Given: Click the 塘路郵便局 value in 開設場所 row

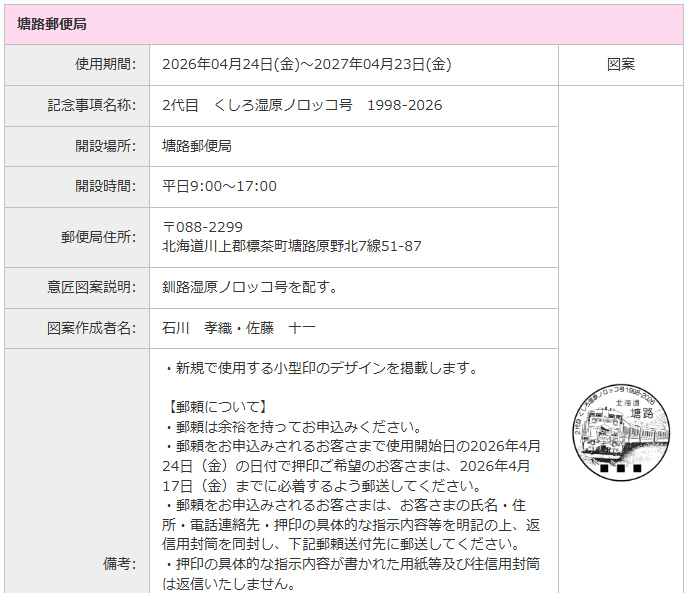Looking at the screenshot, I should coord(197,146).
